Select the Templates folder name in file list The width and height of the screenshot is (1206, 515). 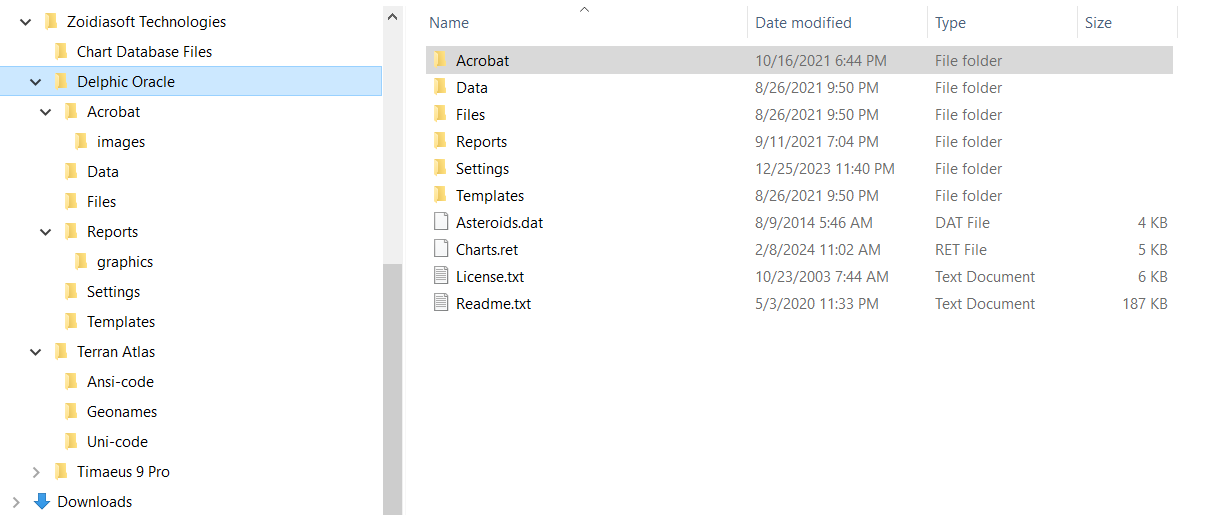point(490,196)
